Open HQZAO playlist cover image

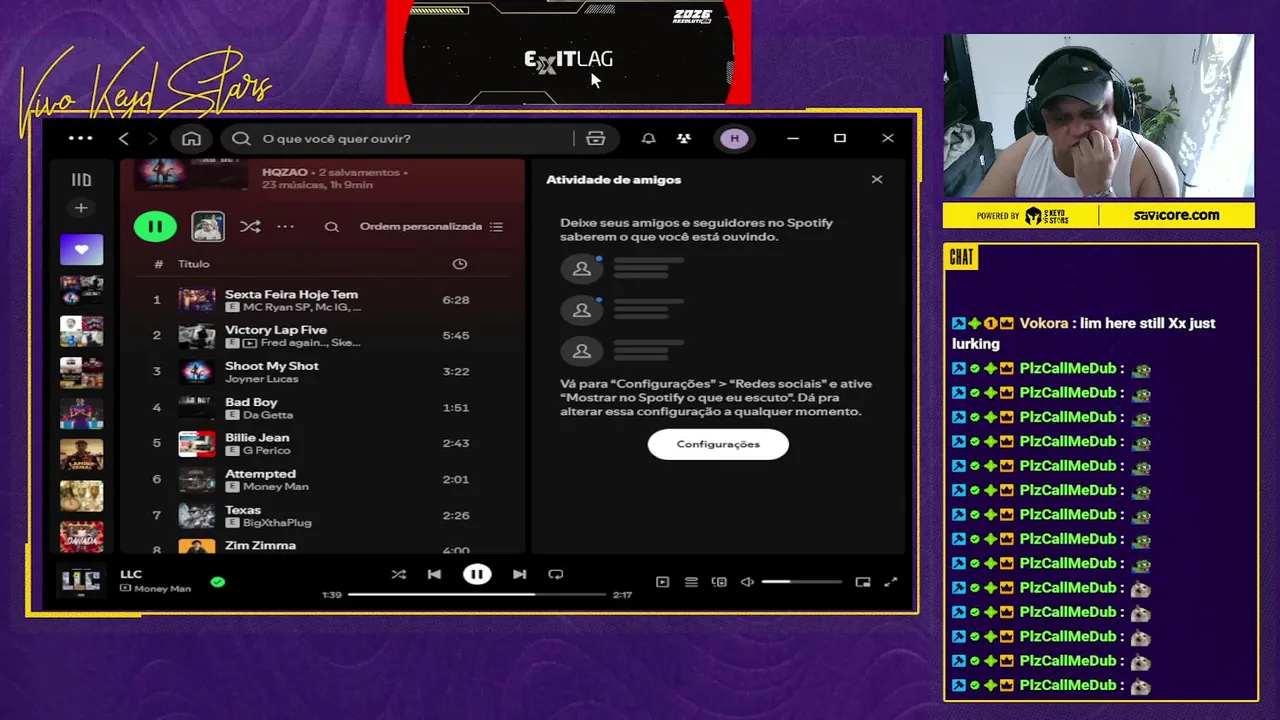[192, 174]
